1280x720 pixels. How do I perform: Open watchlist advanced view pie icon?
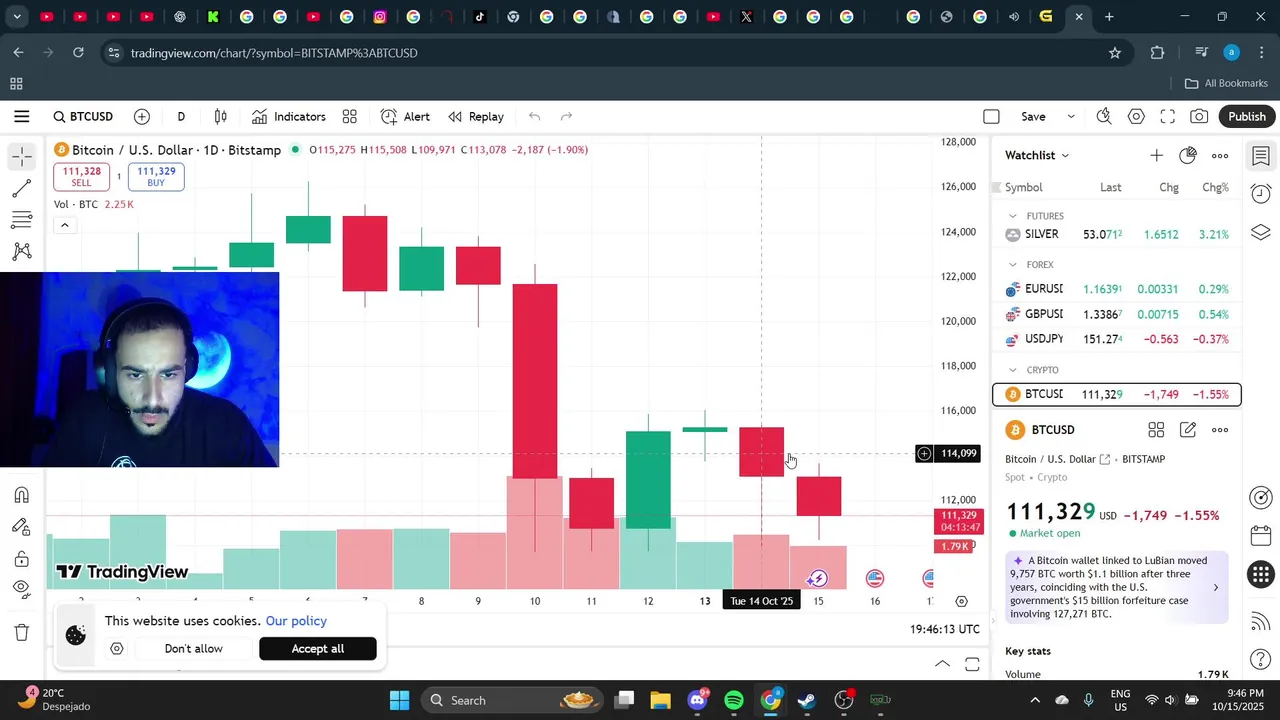1188,155
